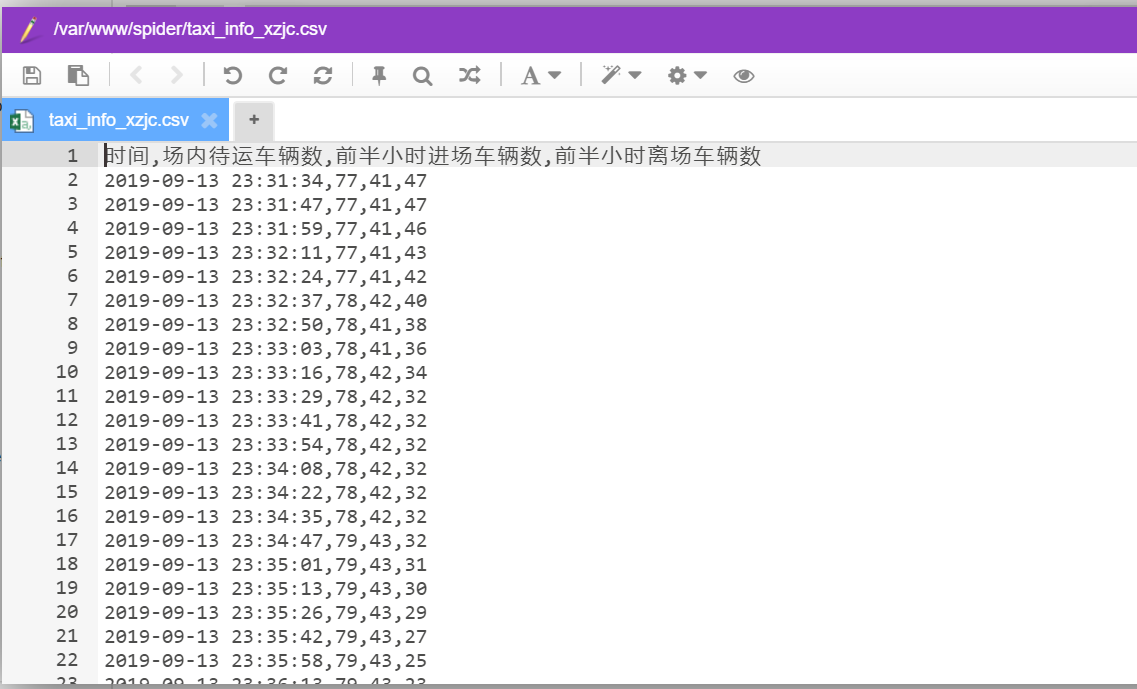Click row 2019-09-13 23:33:03,78,41,36
Screen dimensions: 1137x689
pos(265,347)
